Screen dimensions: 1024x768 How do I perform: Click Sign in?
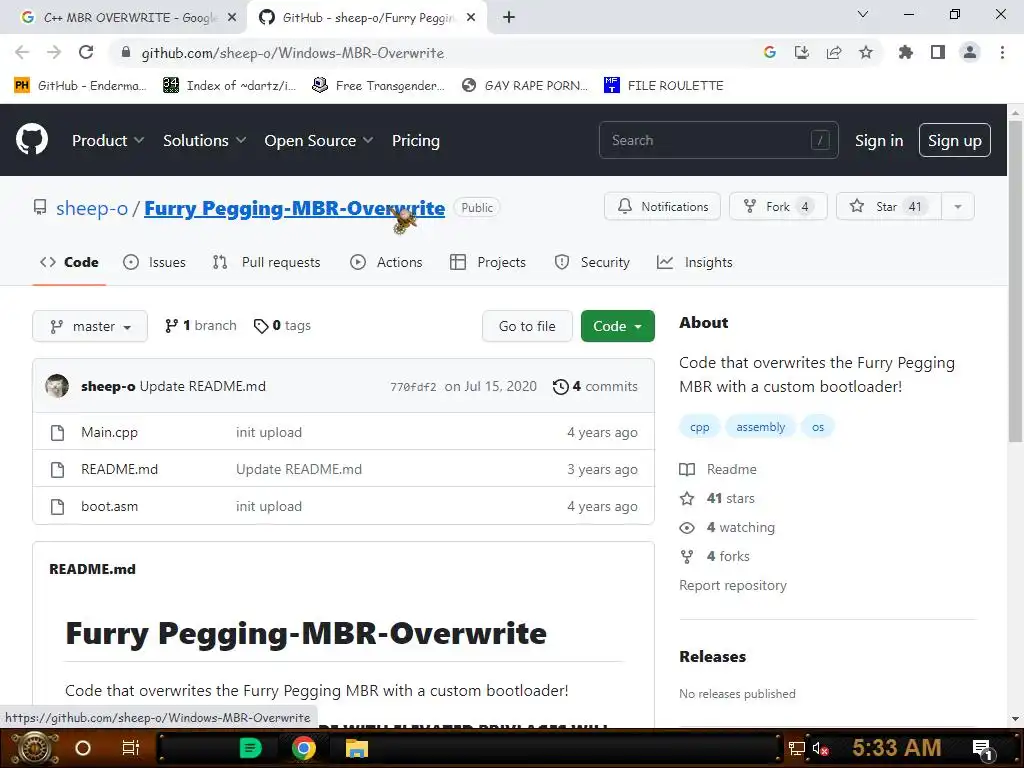pos(879,140)
